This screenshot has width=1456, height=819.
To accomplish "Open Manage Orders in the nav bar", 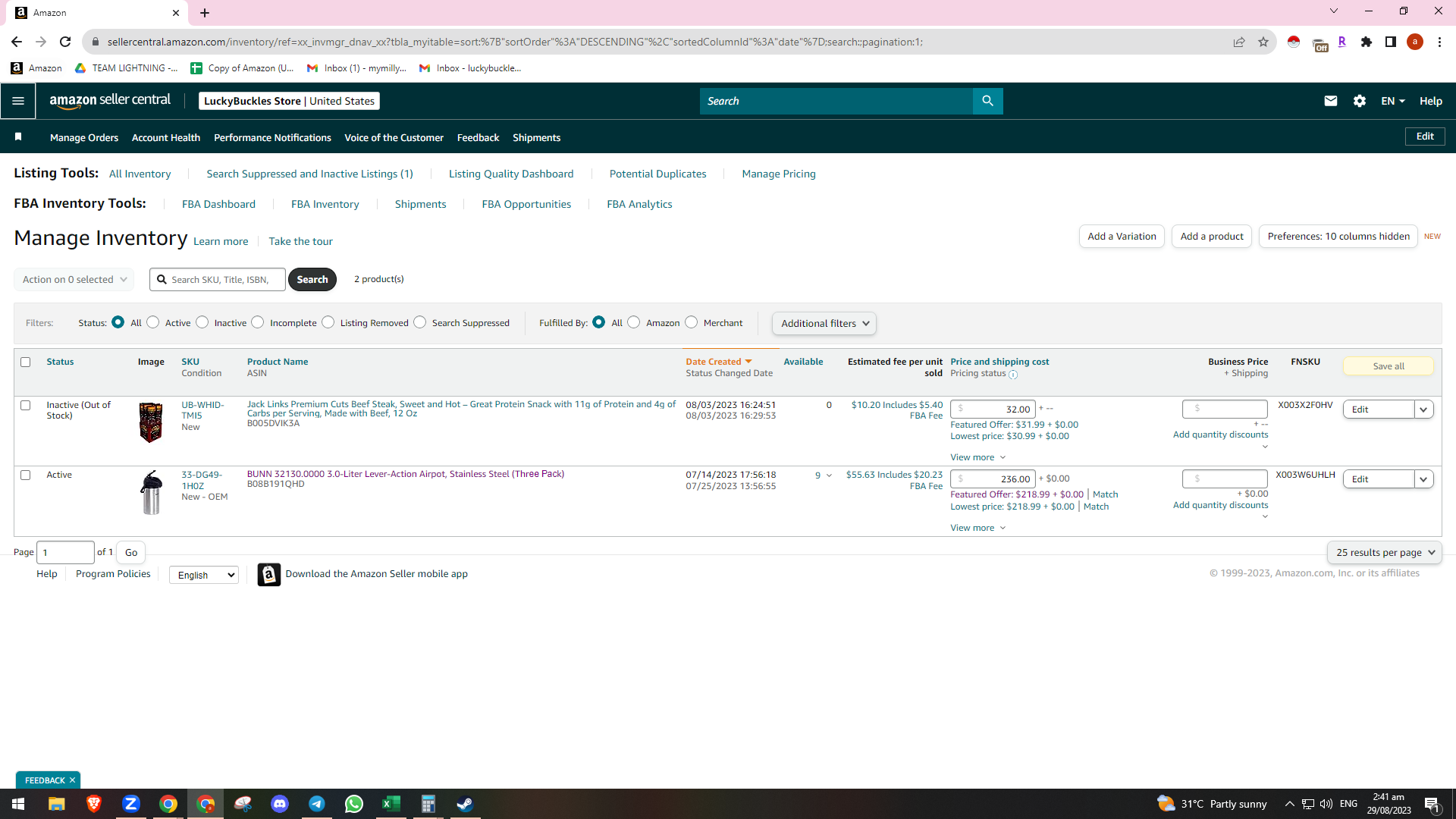I will click(x=84, y=137).
